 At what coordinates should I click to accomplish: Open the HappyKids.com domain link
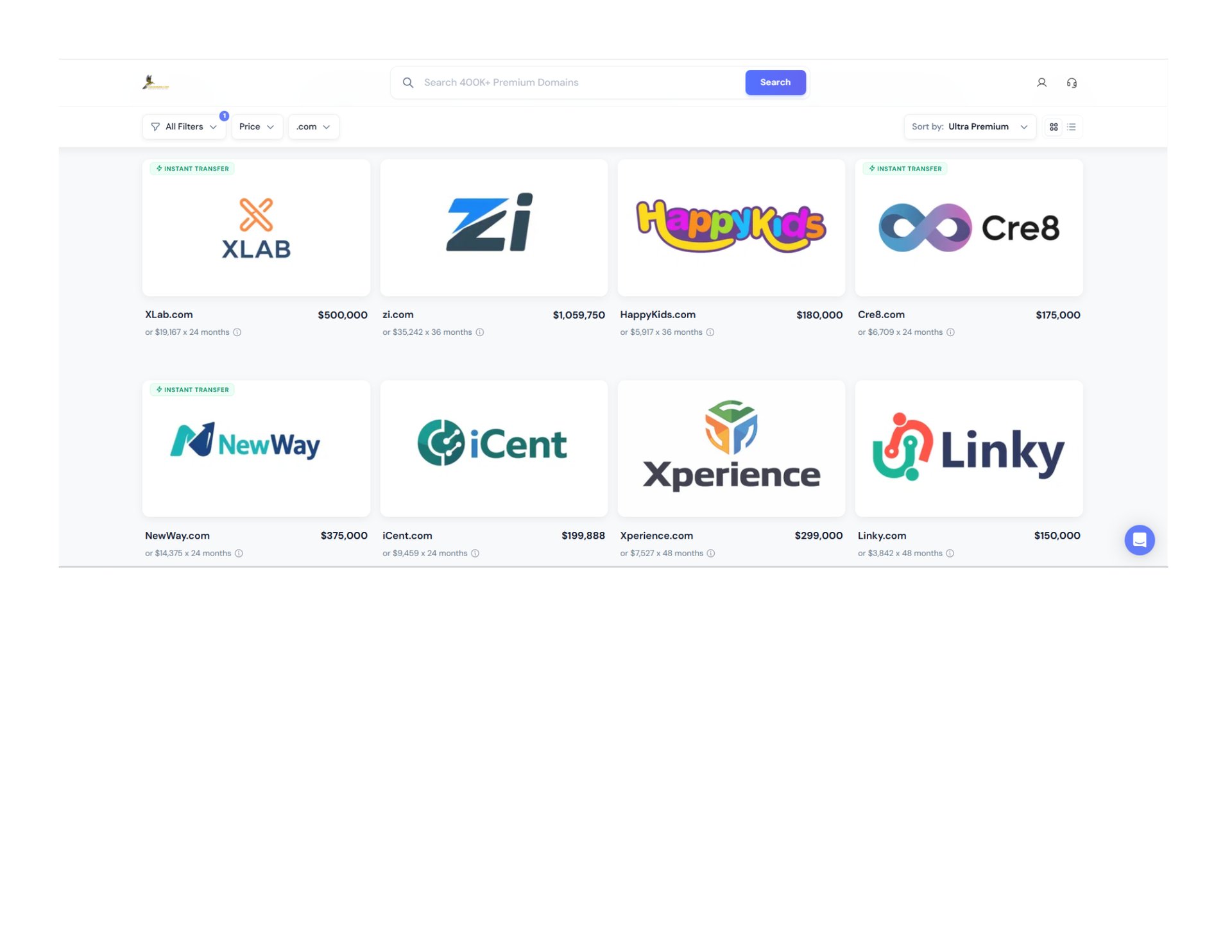point(658,315)
